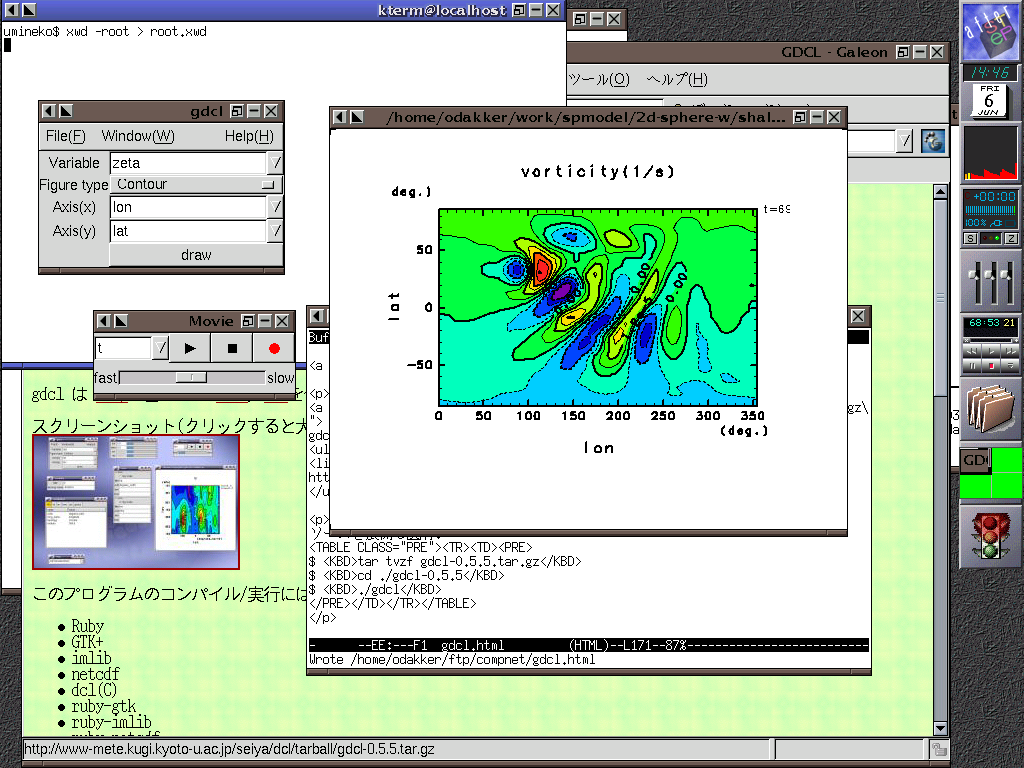Click the vorticity(1/s) plot title text
The height and width of the screenshot is (768, 1024).
click(597, 172)
